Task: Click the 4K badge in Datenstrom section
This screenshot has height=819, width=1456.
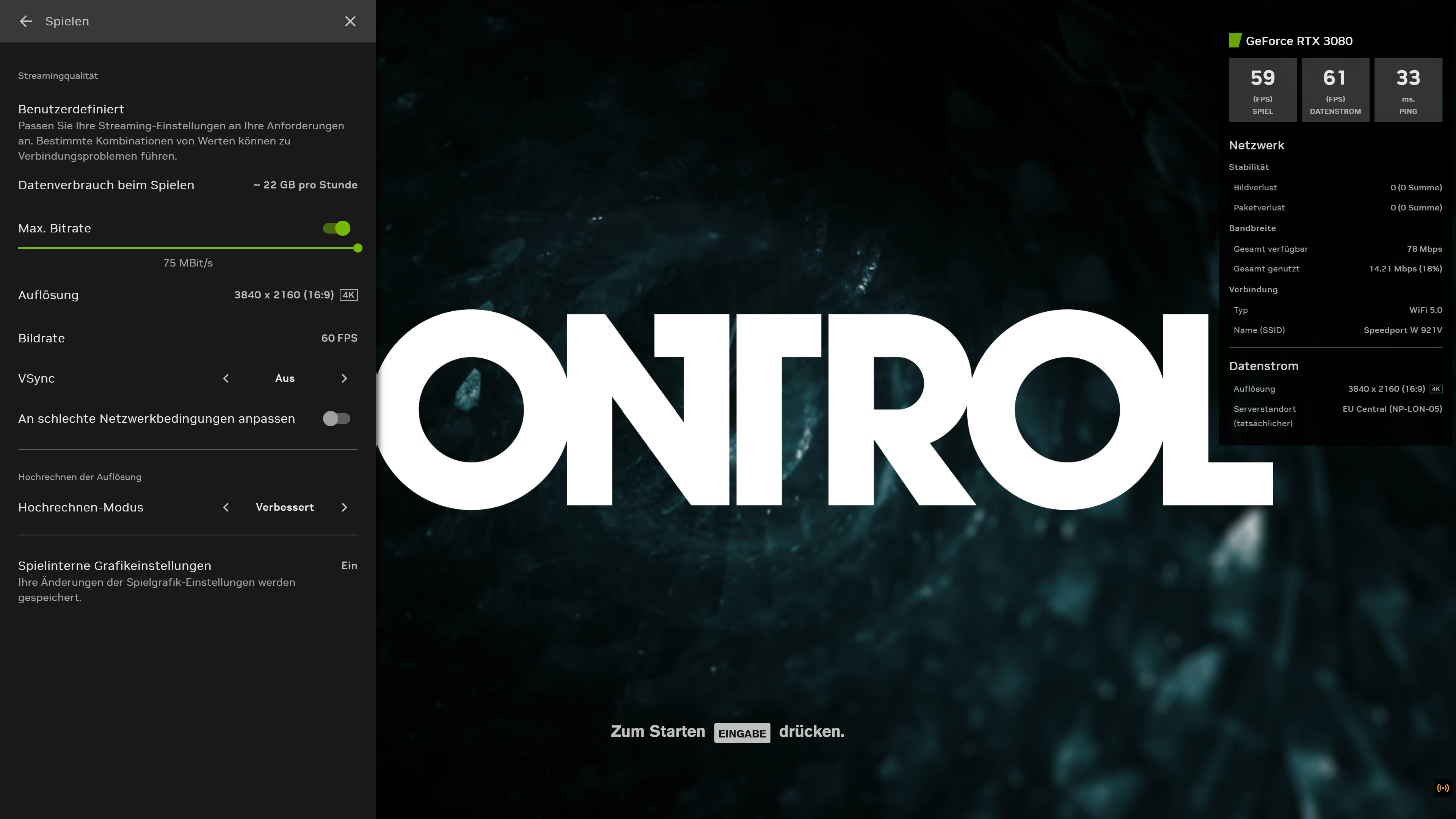Action: (x=1436, y=389)
